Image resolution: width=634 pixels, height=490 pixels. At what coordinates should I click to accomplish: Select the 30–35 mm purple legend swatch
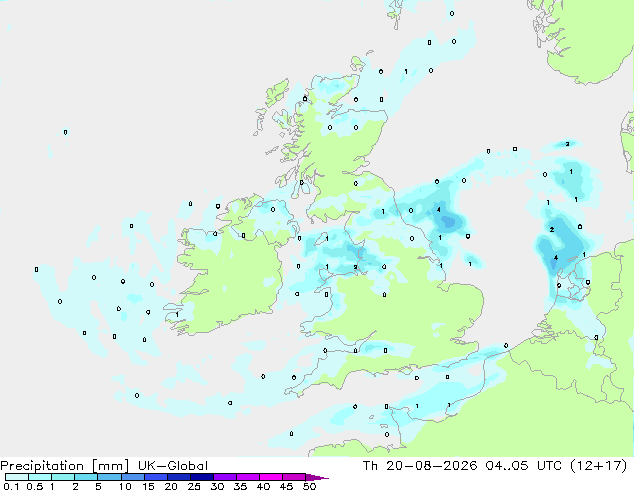(x=225, y=477)
